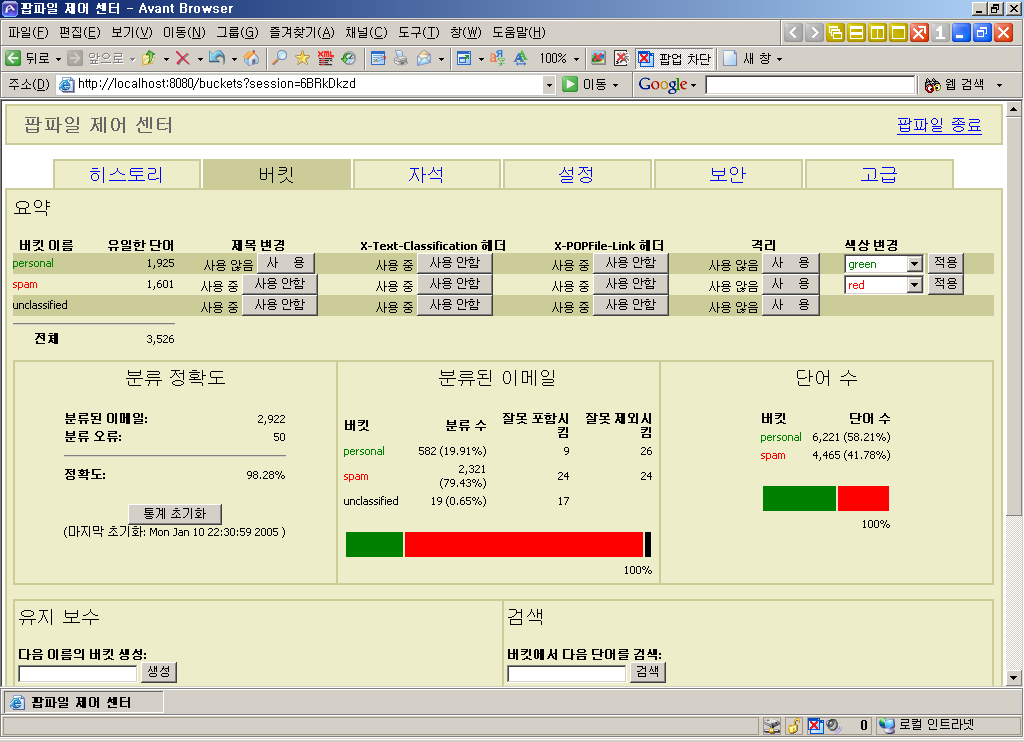Click the green personal word-count bar
Screen dimensions: 1024x742
799,498
